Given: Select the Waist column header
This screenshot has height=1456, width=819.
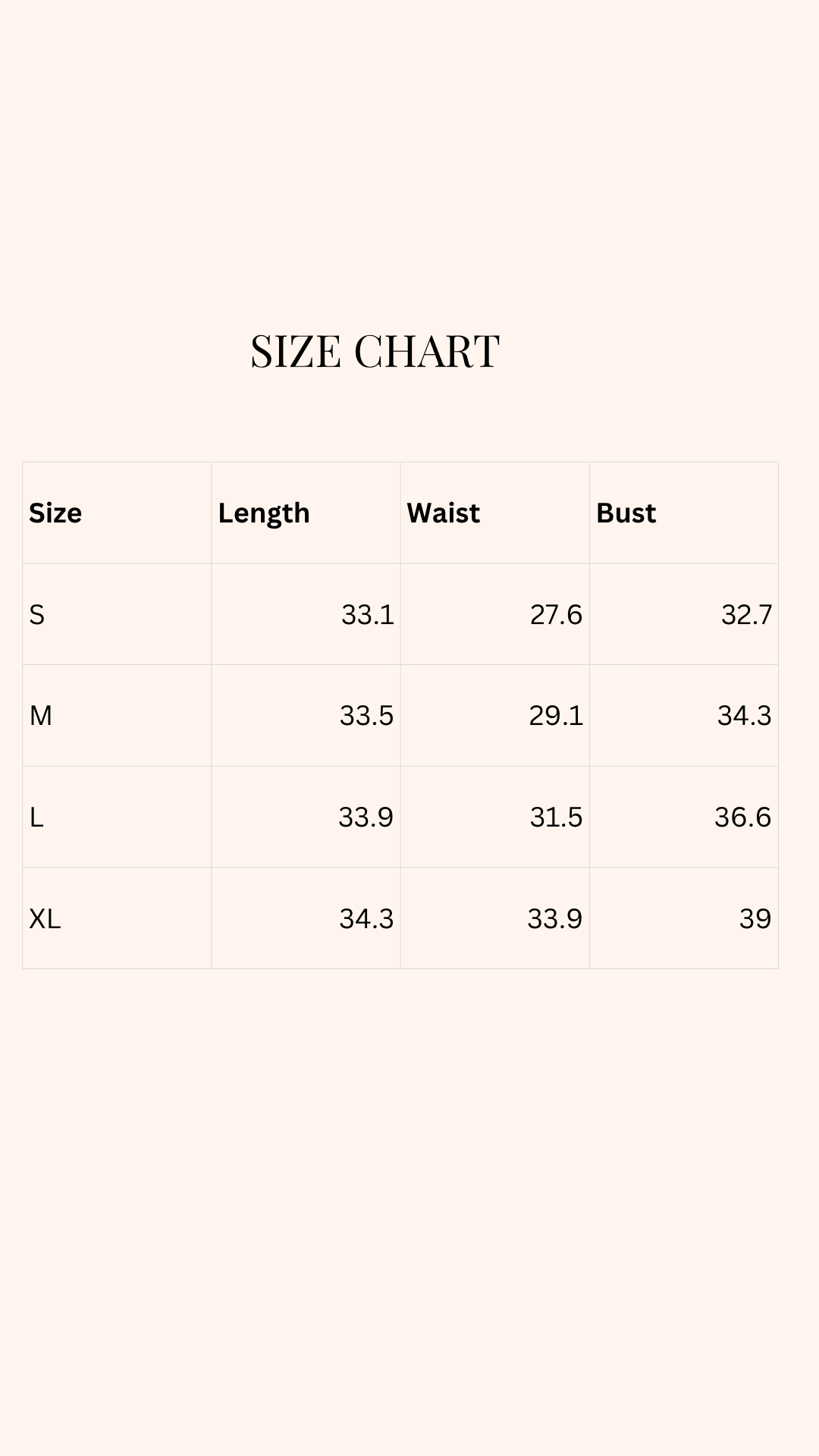Looking at the screenshot, I should (444, 513).
